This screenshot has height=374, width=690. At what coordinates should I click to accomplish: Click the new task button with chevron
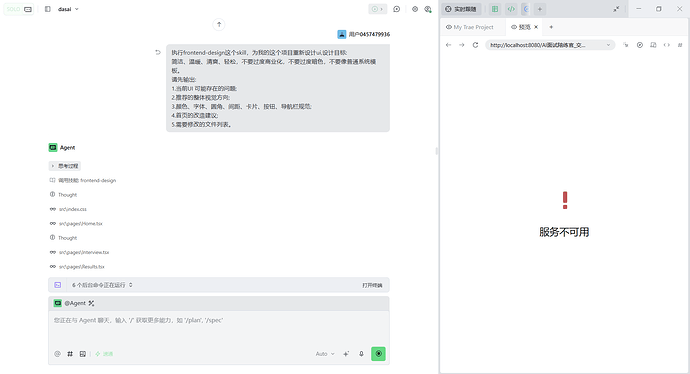[378, 9]
